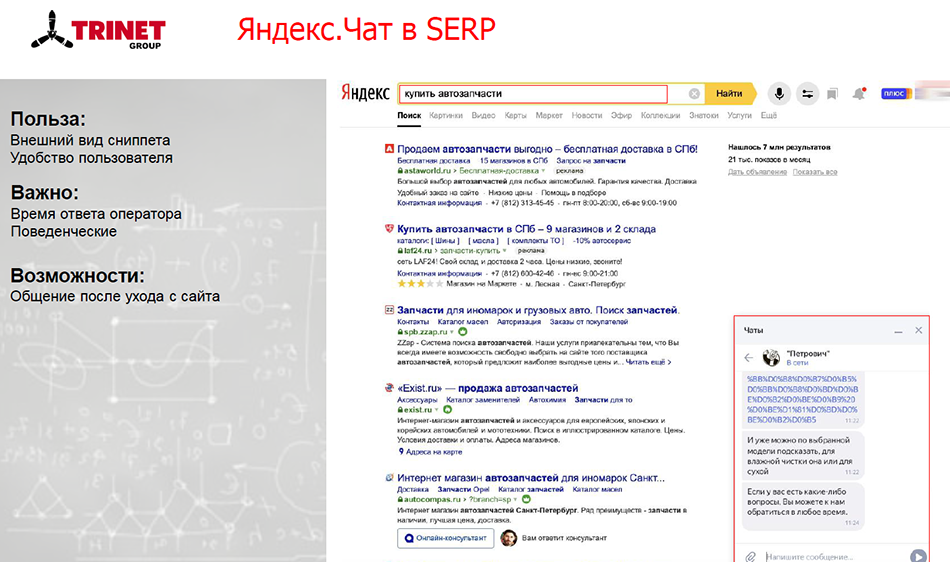The width and height of the screenshot is (950, 562).
Task: Open the notifications bell icon
Action: [x=859, y=94]
